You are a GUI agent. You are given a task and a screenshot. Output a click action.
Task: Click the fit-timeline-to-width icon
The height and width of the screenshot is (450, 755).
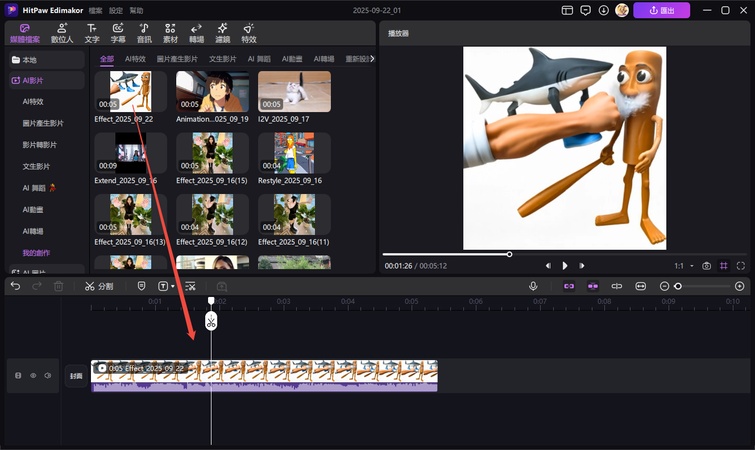point(640,286)
